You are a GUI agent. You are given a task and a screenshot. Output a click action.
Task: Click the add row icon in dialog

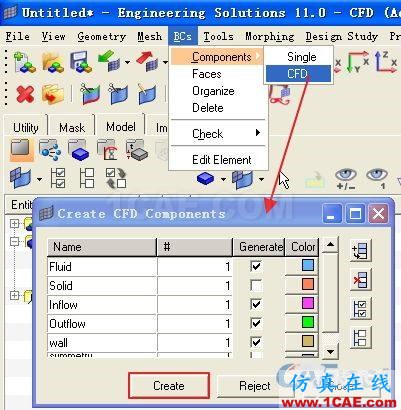(x=360, y=251)
